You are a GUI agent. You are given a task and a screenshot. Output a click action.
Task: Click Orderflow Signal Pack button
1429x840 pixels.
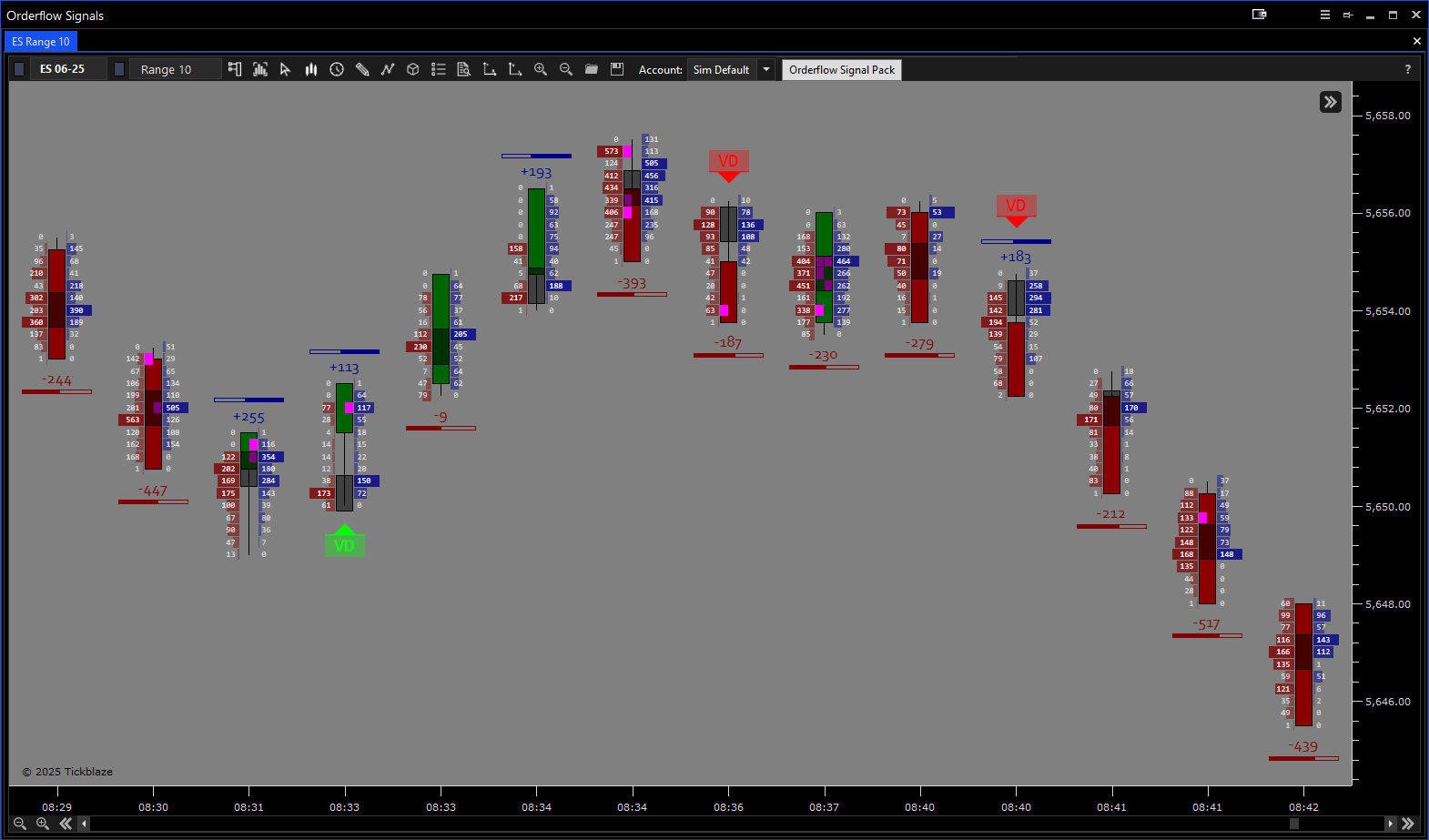tap(842, 70)
